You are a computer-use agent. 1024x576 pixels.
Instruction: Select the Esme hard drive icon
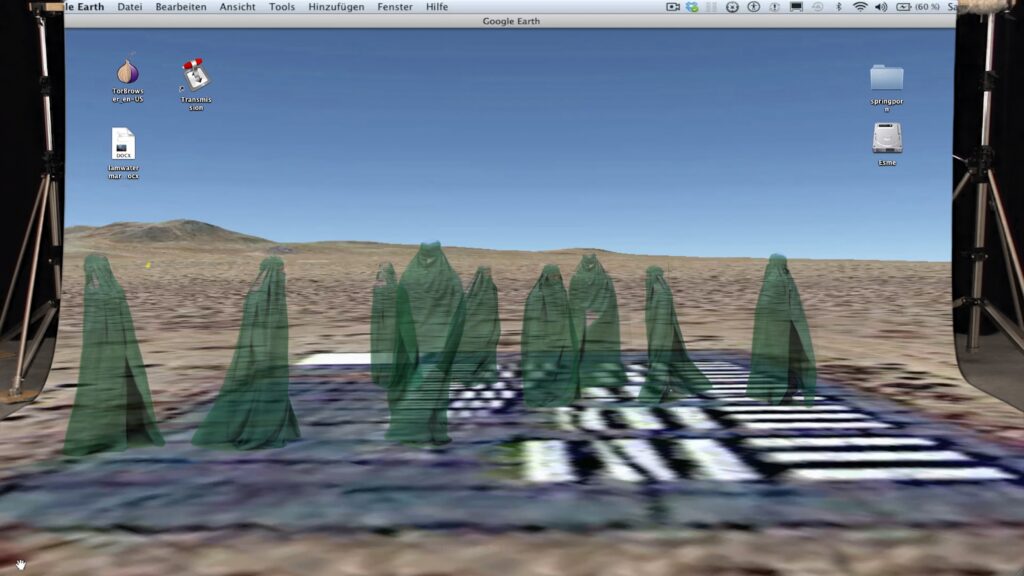[x=886, y=137]
